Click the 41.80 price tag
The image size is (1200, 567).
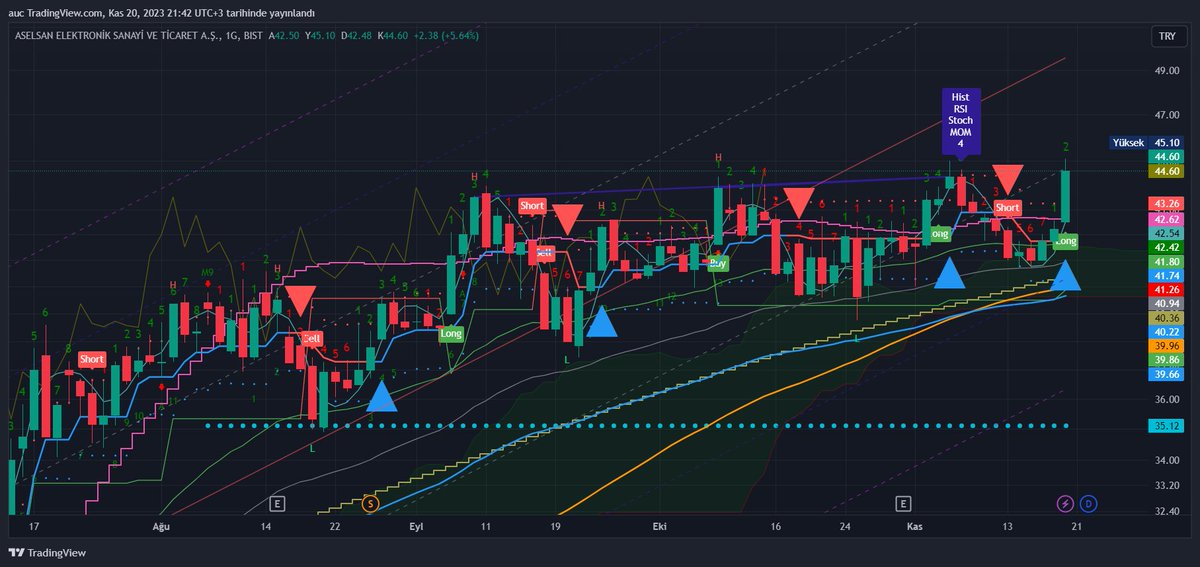1166,261
